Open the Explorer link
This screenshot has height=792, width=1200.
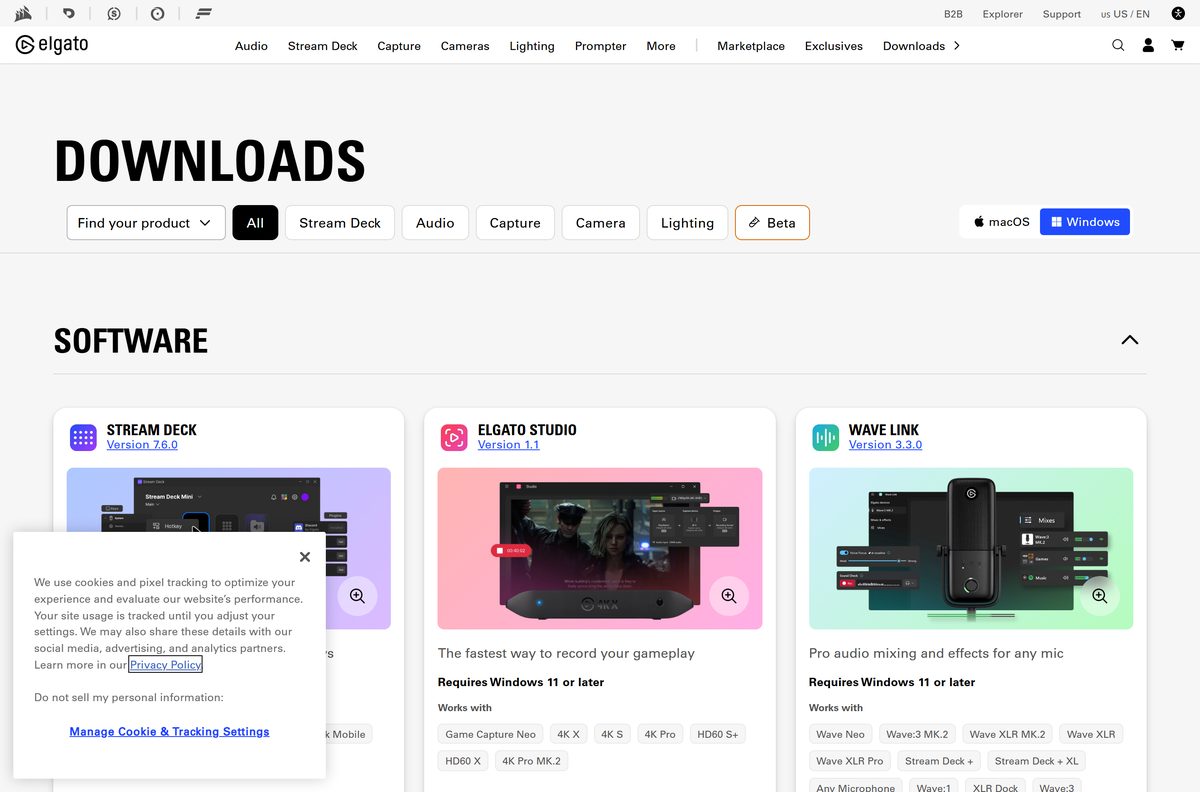click(1002, 14)
